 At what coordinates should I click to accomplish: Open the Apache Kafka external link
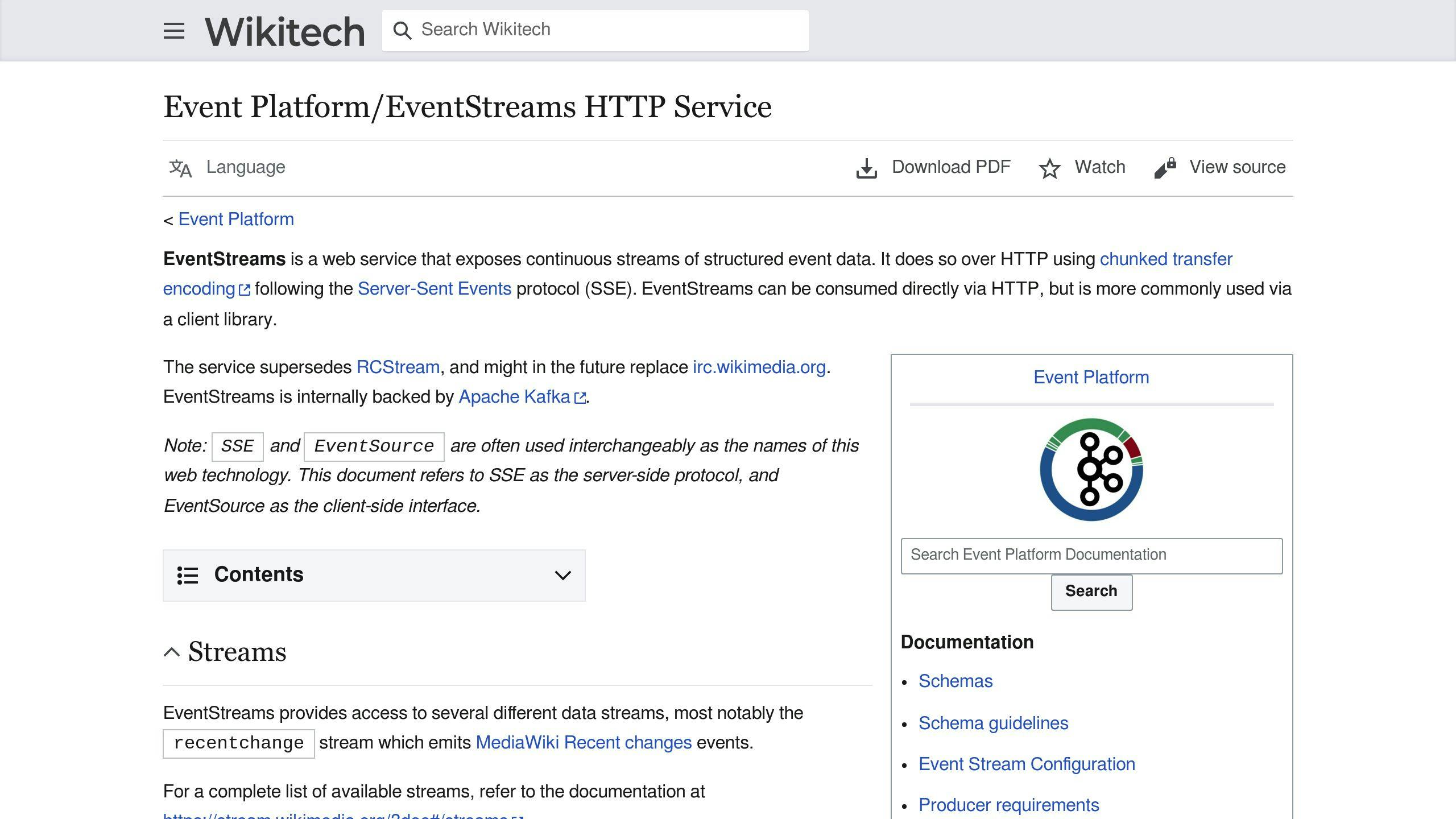click(x=515, y=397)
